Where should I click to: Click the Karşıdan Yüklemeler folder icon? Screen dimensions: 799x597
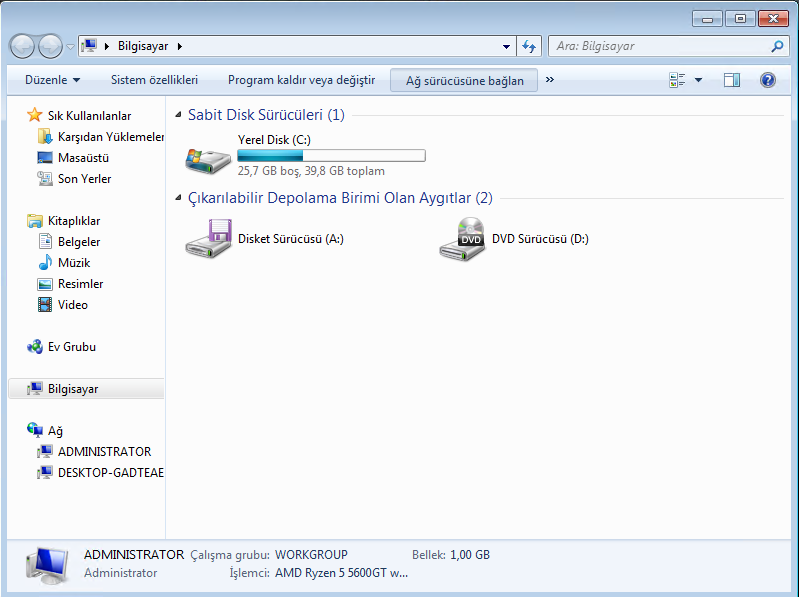tap(45, 137)
